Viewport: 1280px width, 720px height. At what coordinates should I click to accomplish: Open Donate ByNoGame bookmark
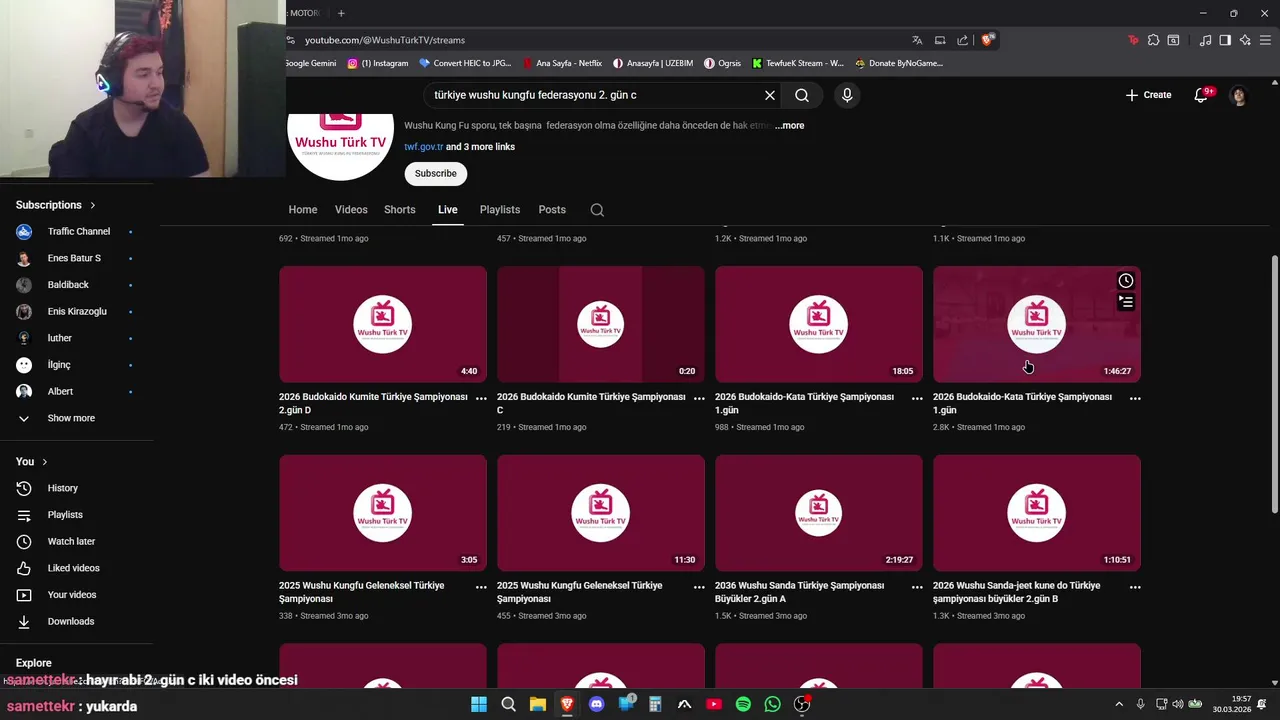[x=899, y=63]
